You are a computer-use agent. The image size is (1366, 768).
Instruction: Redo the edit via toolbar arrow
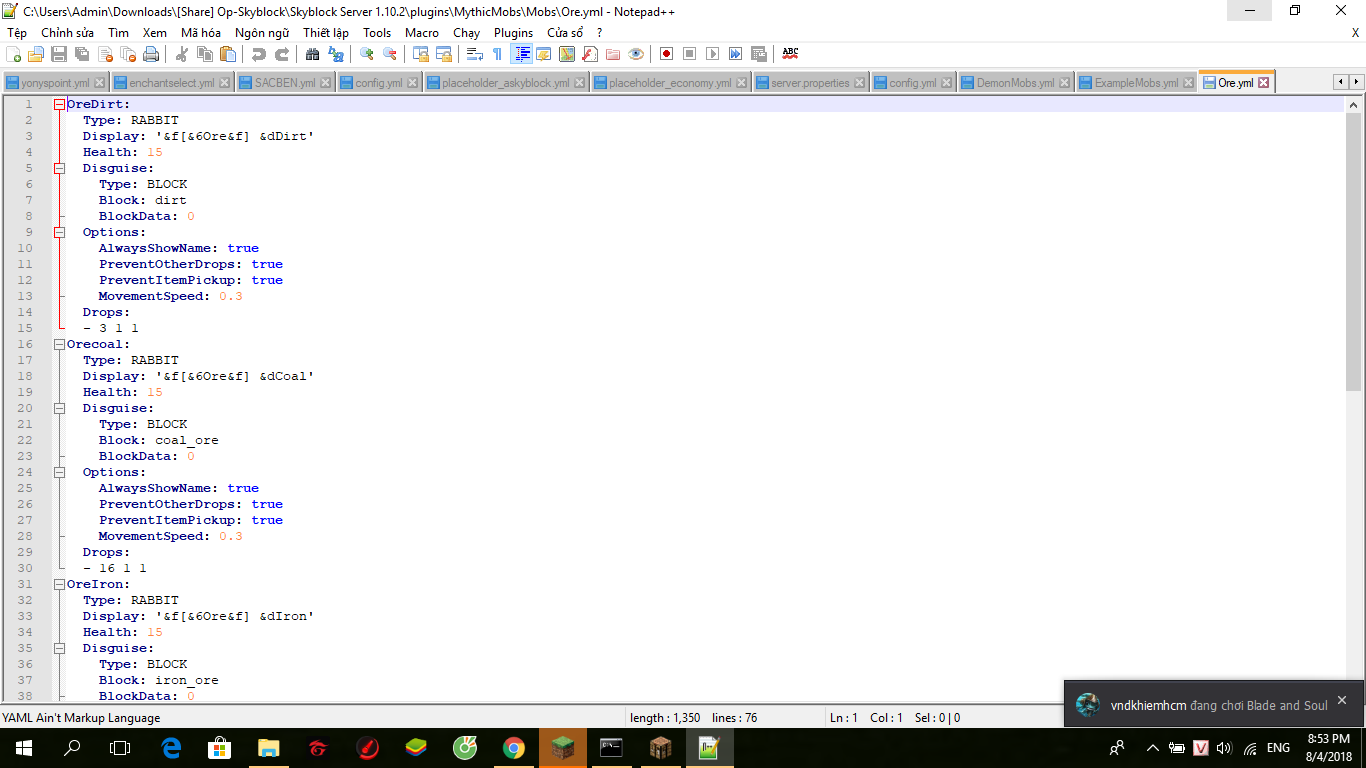[282, 54]
